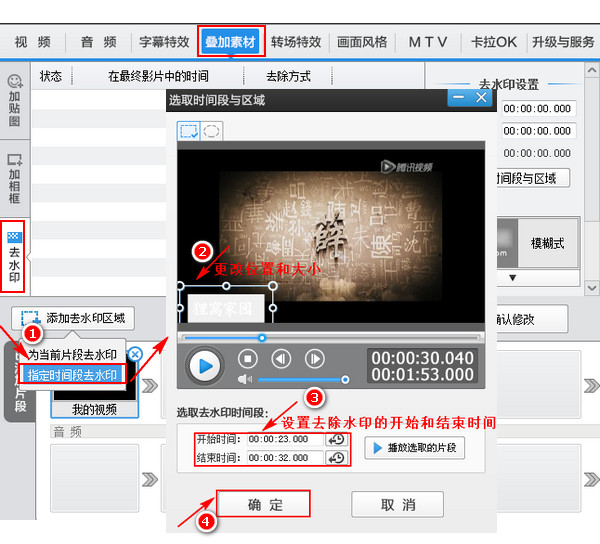Choose 为当前片段去水印 menu item

pos(72,355)
